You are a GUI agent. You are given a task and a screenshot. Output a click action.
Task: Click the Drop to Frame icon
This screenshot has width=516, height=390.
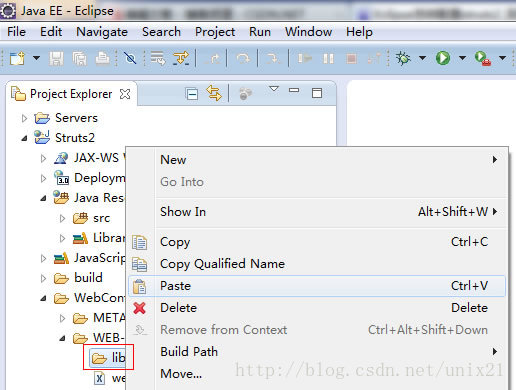click(157, 58)
